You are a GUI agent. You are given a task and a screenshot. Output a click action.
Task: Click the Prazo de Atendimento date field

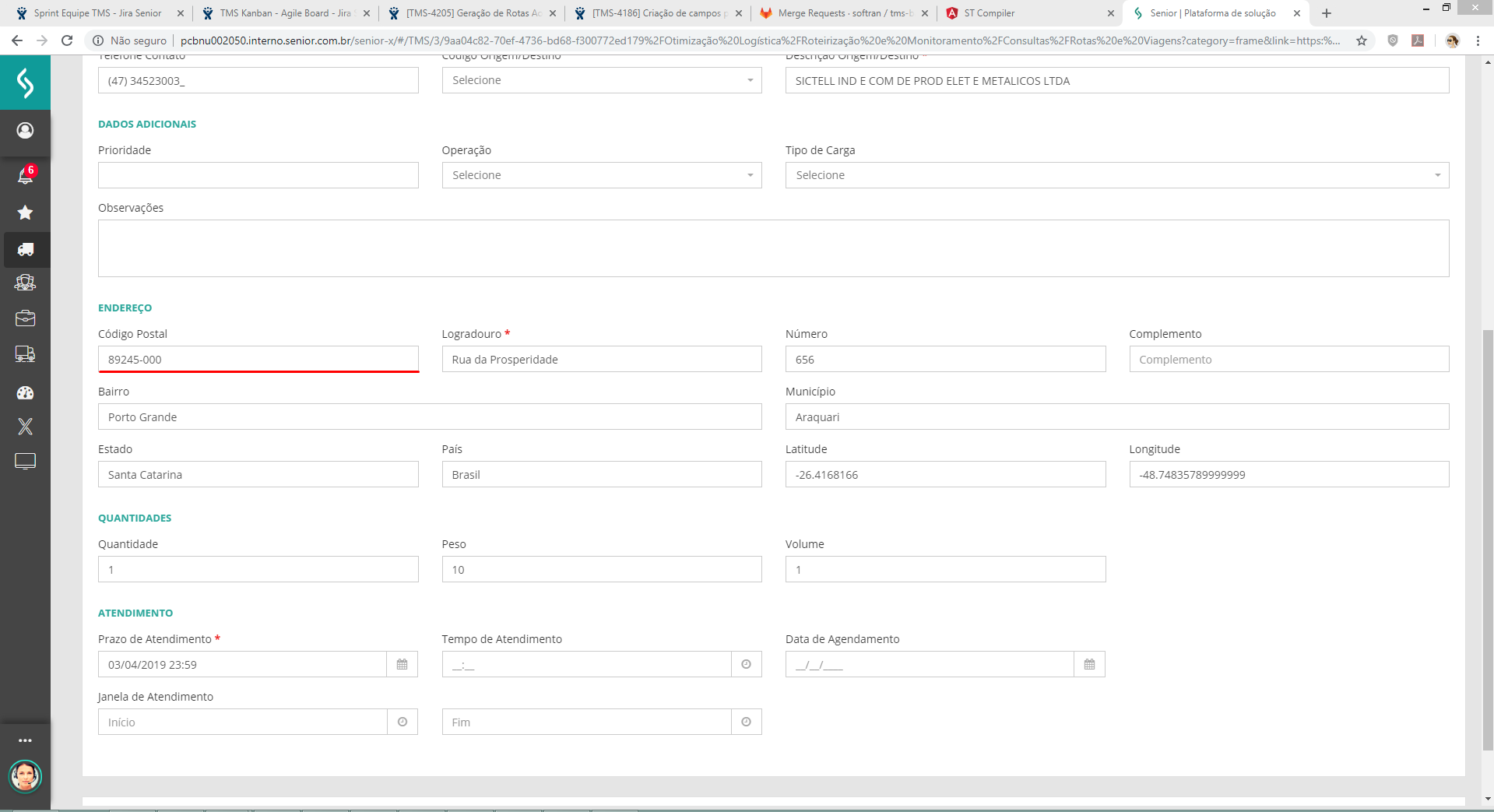click(x=242, y=665)
